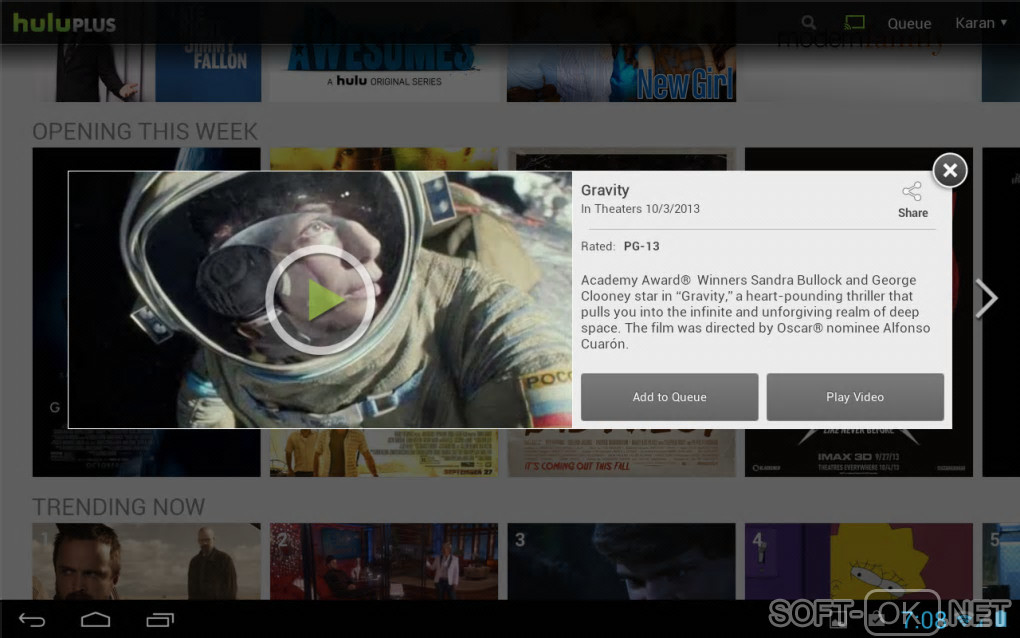This screenshot has width=1020, height=638.
Task: Click the Play Video button
Action: pyautogui.click(x=855, y=397)
